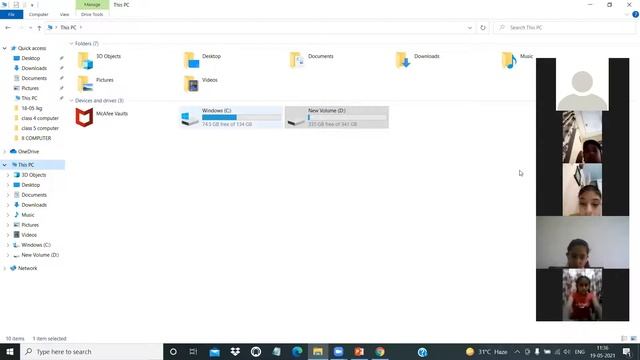Expand Windows (C:) tree node
The height and width of the screenshot is (360, 640).
click(x=8, y=245)
